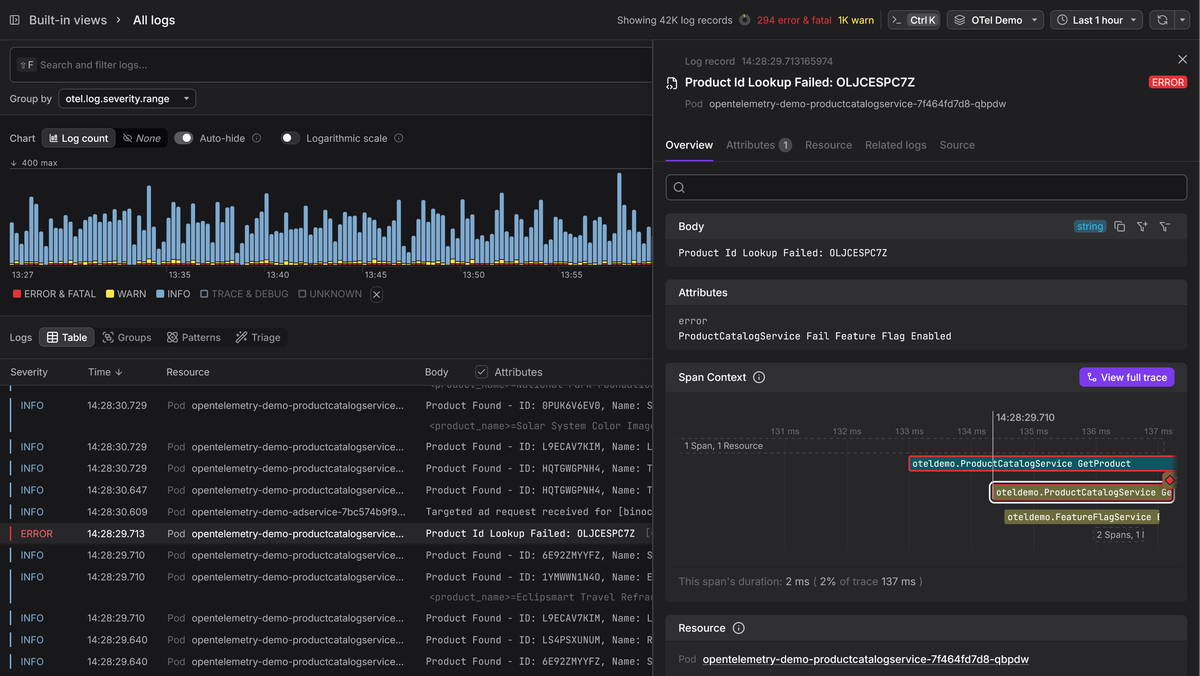Toggle the INFO legend series
This screenshot has height=676, width=1200.
click(x=173, y=294)
